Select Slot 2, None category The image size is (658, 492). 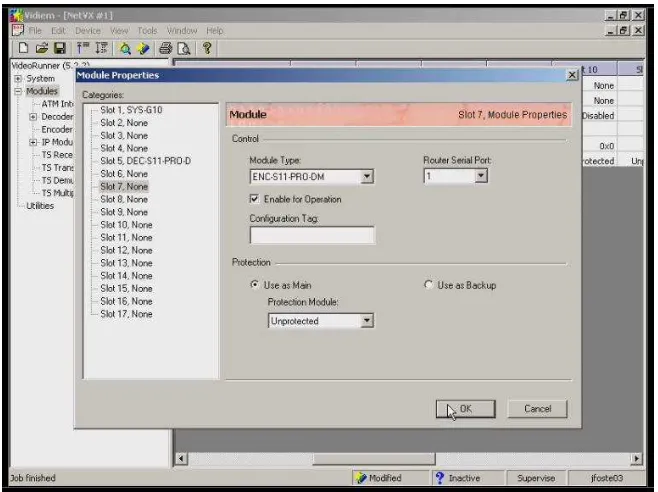124,123
